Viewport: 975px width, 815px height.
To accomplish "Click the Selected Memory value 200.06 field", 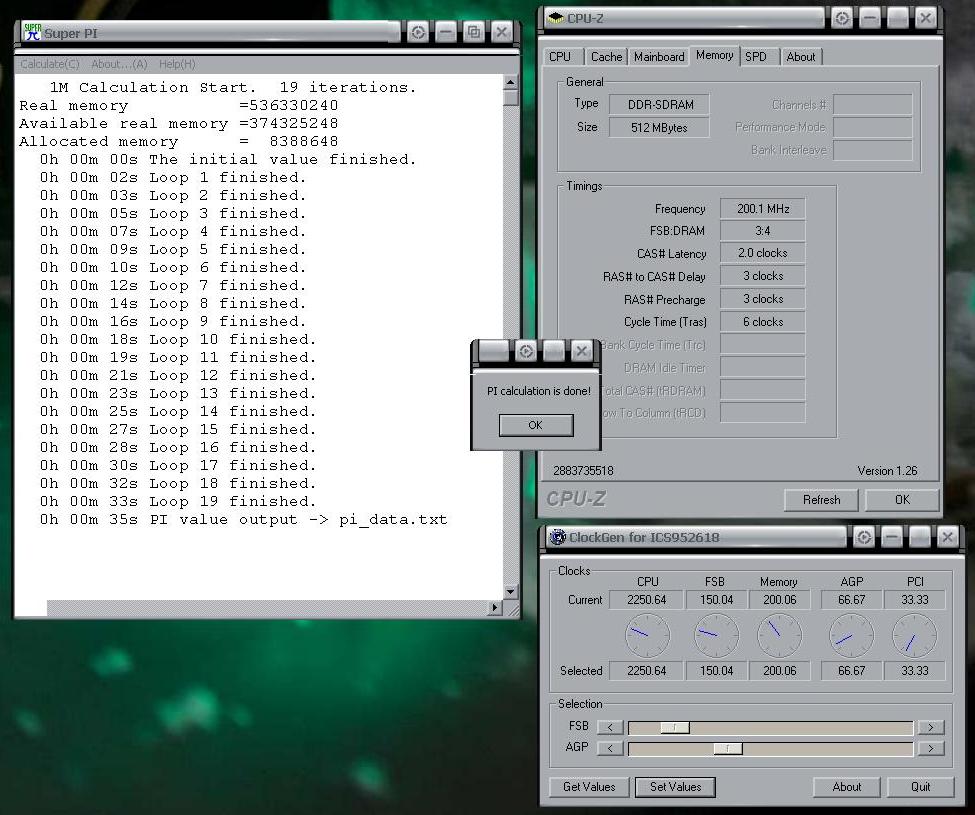I will (780, 671).
